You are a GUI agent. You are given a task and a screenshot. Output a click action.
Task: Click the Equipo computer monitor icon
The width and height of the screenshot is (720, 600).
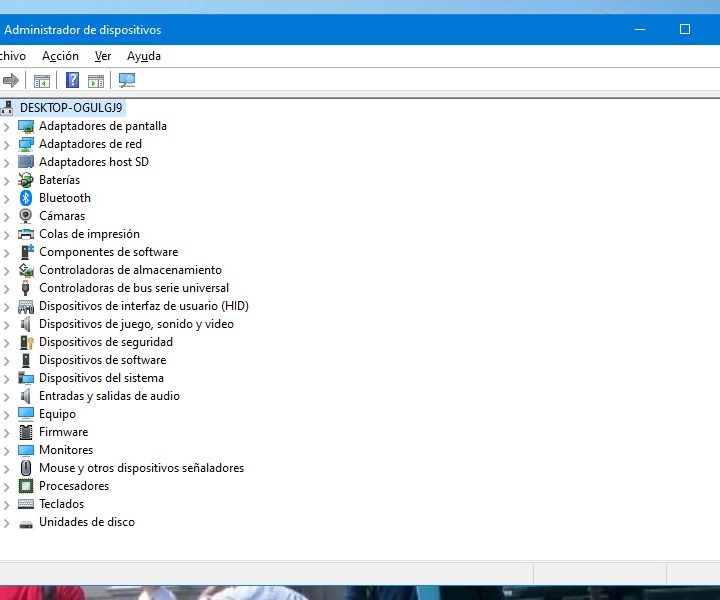pos(26,414)
